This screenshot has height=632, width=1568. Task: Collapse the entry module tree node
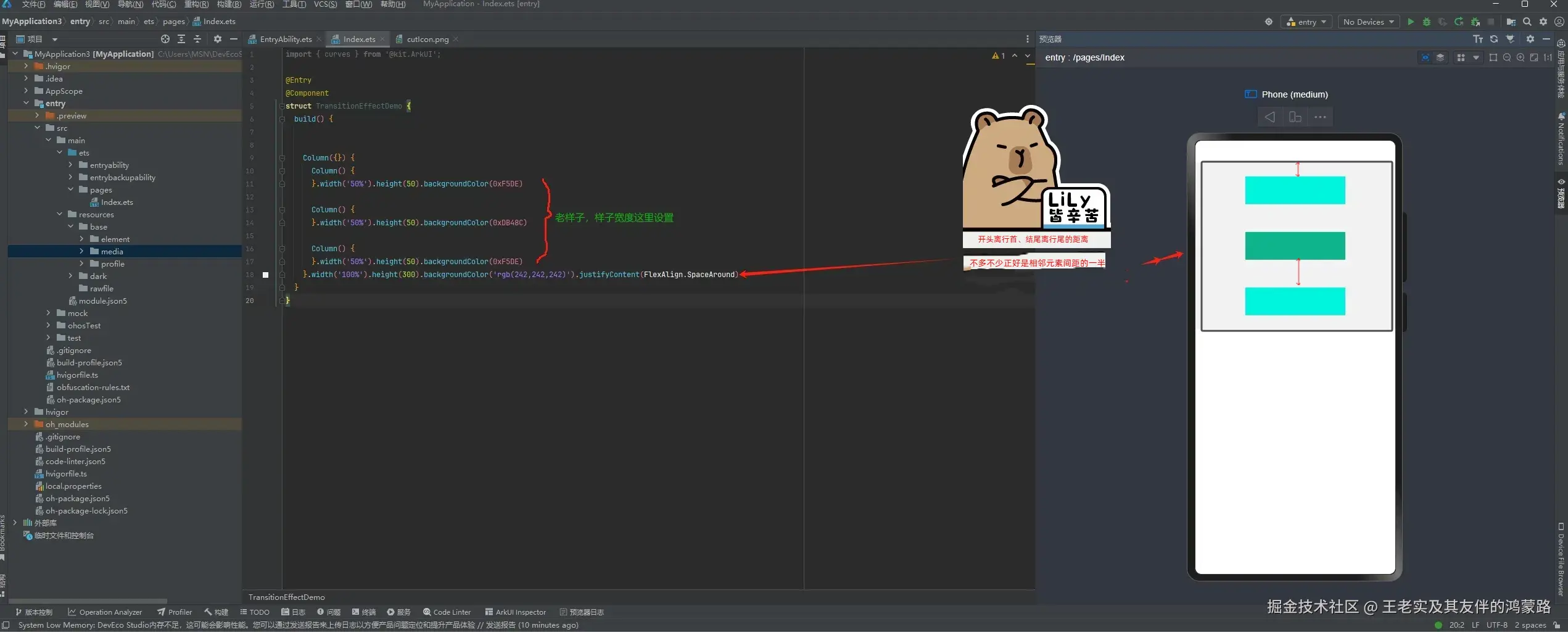(26, 103)
